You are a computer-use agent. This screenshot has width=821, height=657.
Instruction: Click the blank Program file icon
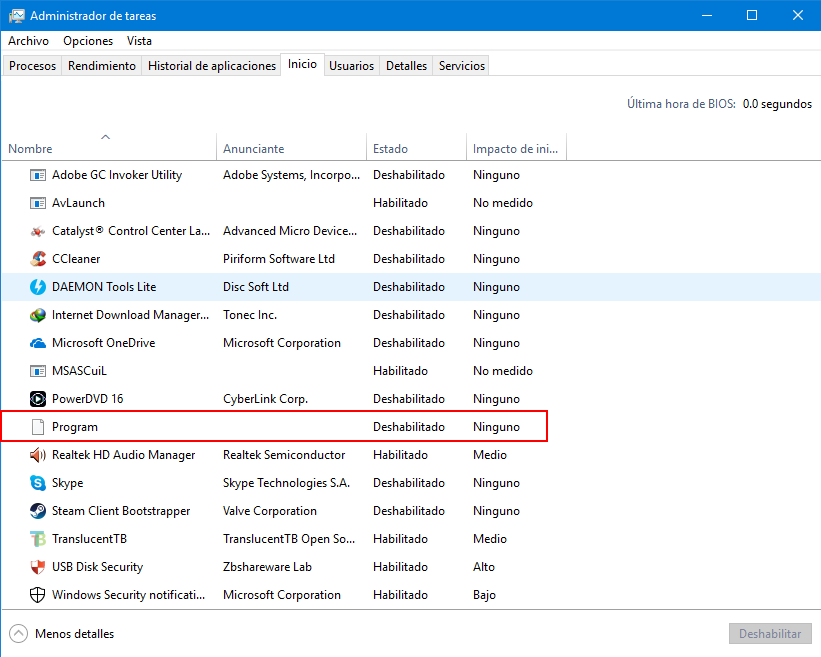click(x=38, y=427)
